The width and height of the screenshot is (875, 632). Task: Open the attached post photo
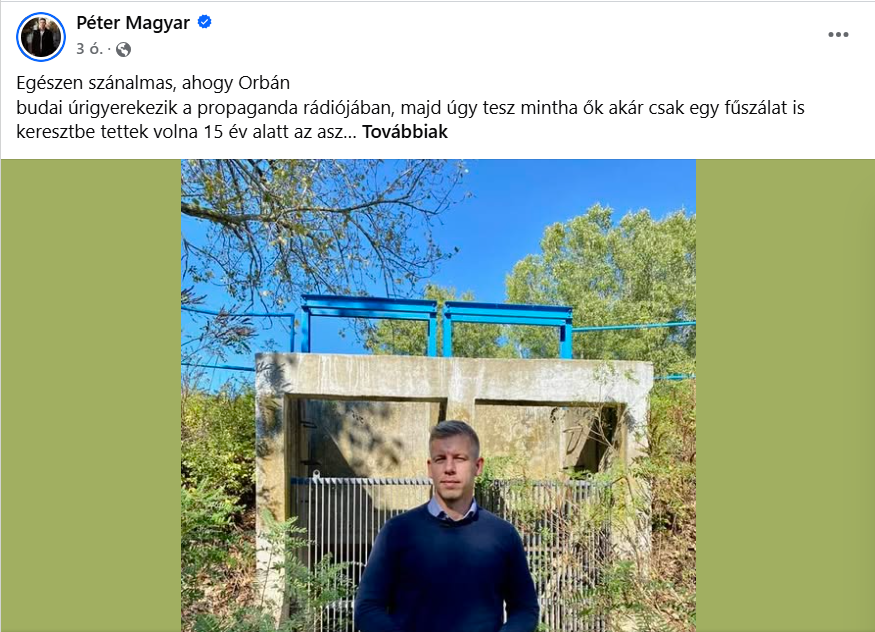[x=438, y=395]
